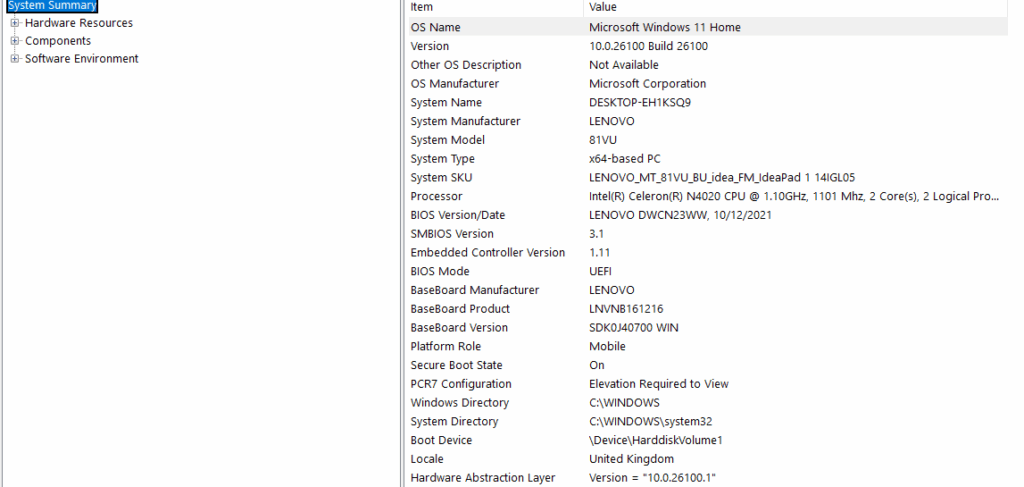Viewport: 1024px width, 487px height.
Task: Sort by the Value column header
Action: (795, 7)
